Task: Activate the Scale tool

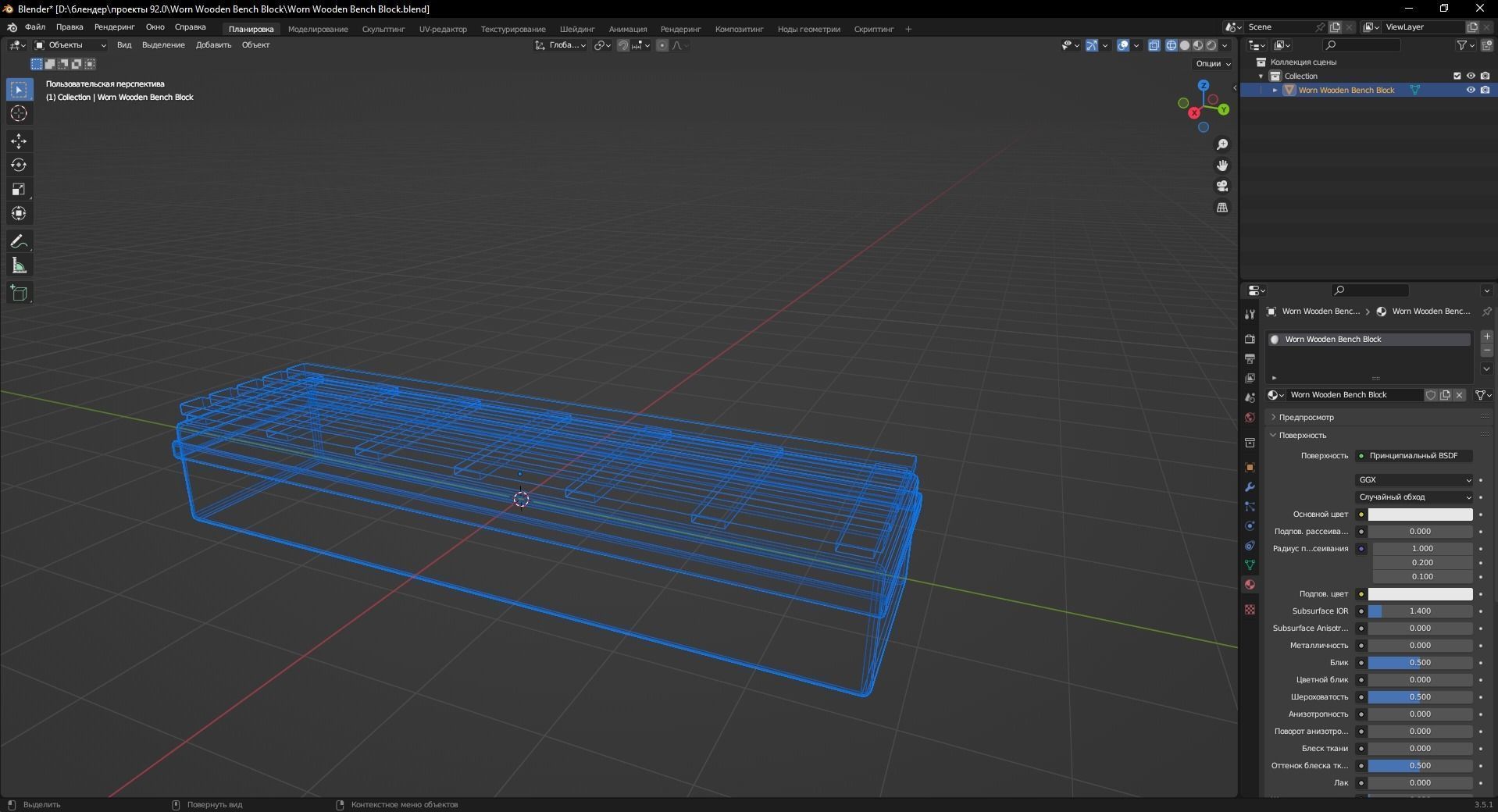Action: pyautogui.click(x=19, y=190)
